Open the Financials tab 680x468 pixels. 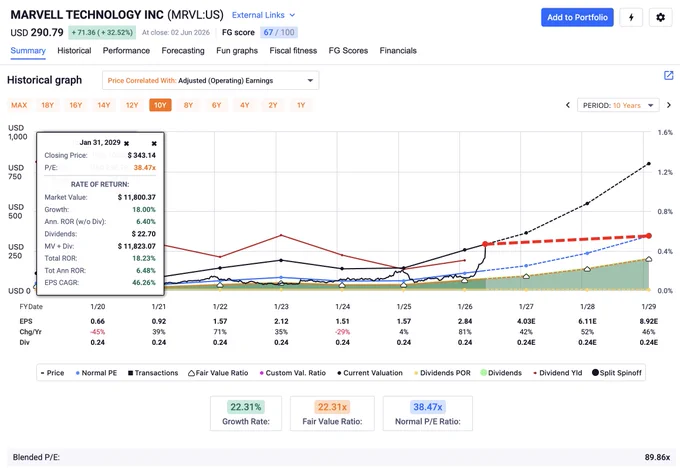[x=398, y=51]
